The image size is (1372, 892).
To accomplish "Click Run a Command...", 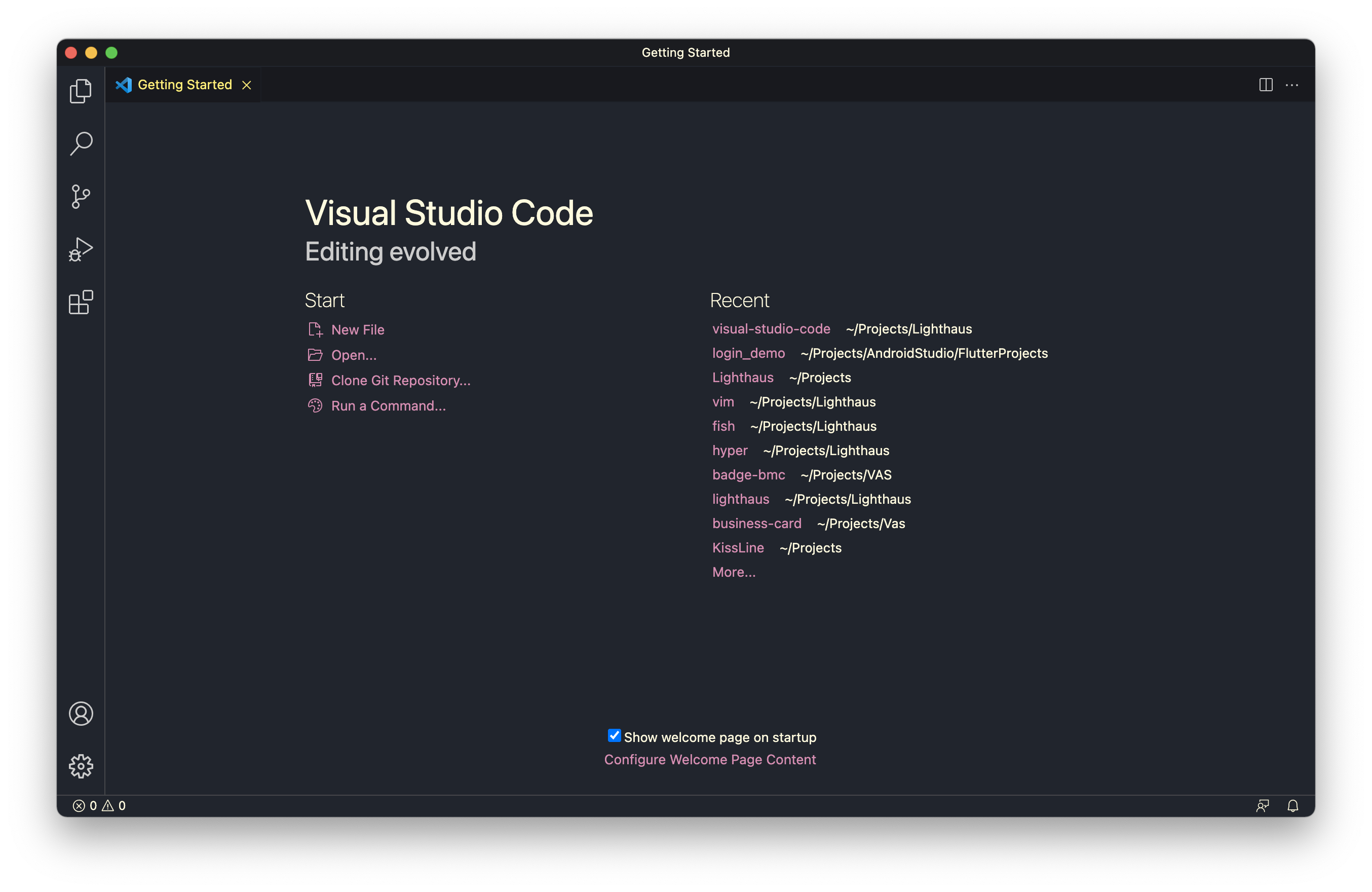I will pos(389,406).
